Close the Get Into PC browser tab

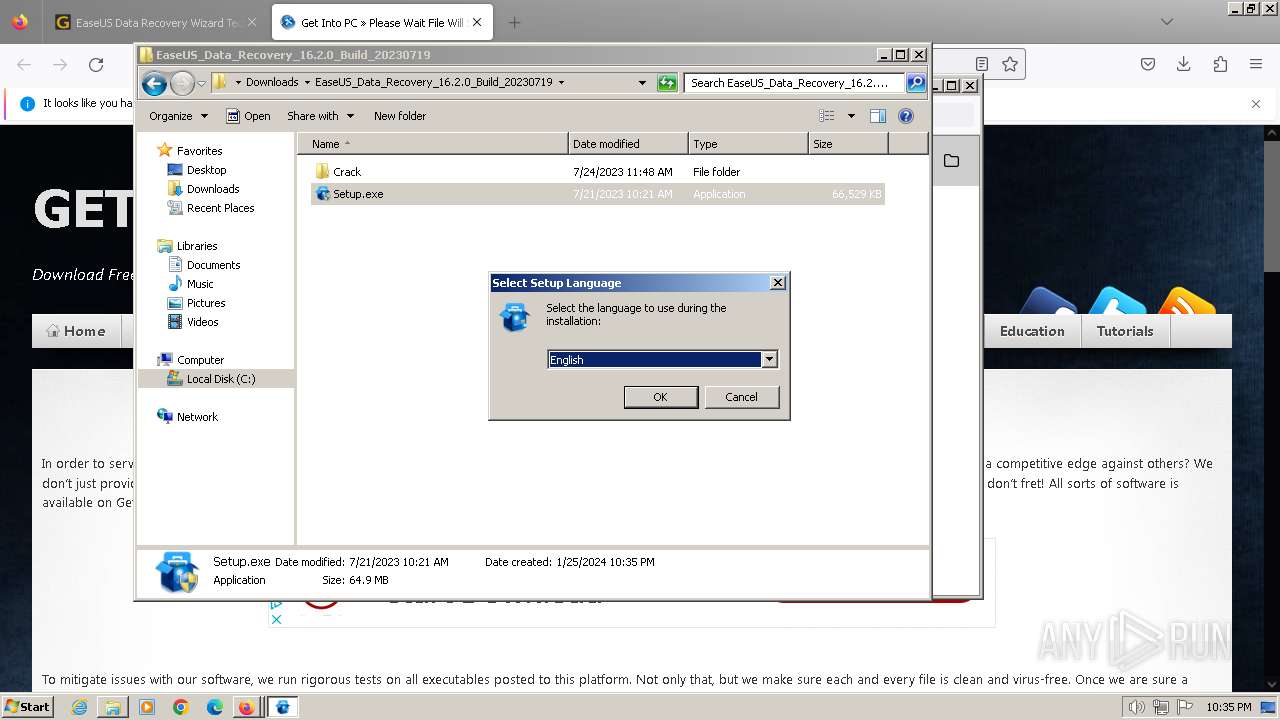[477, 22]
